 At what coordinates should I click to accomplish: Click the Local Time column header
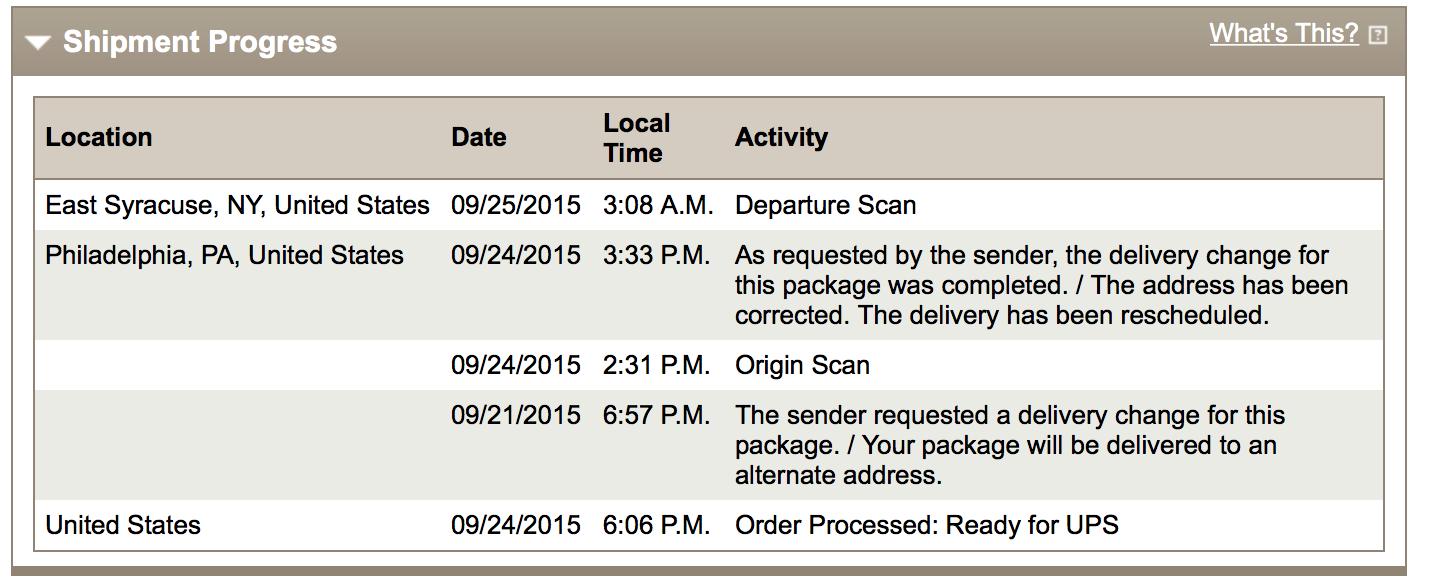coord(636,138)
